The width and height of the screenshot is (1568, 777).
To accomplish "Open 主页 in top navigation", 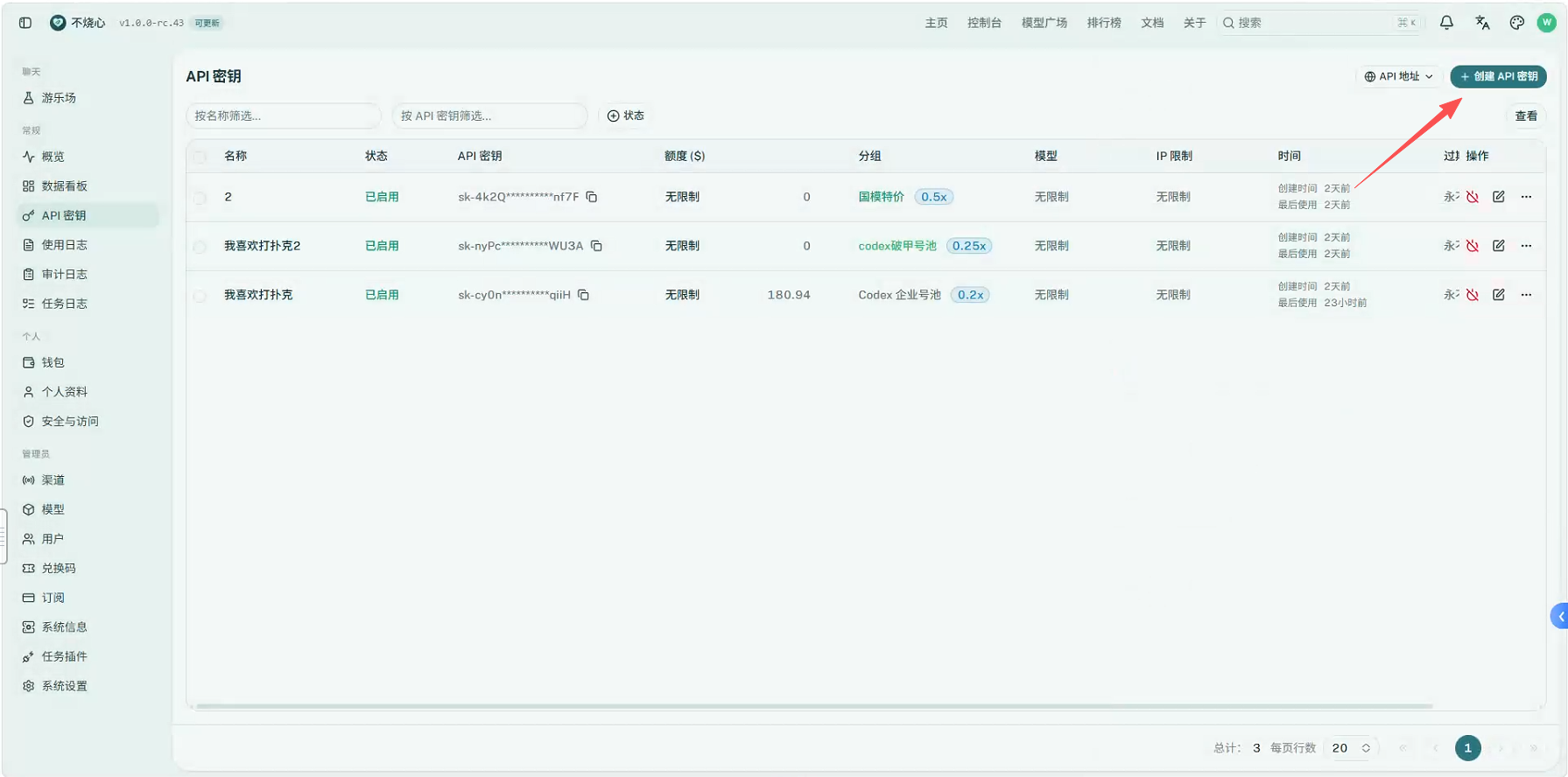I will click(x=936, y=23).
